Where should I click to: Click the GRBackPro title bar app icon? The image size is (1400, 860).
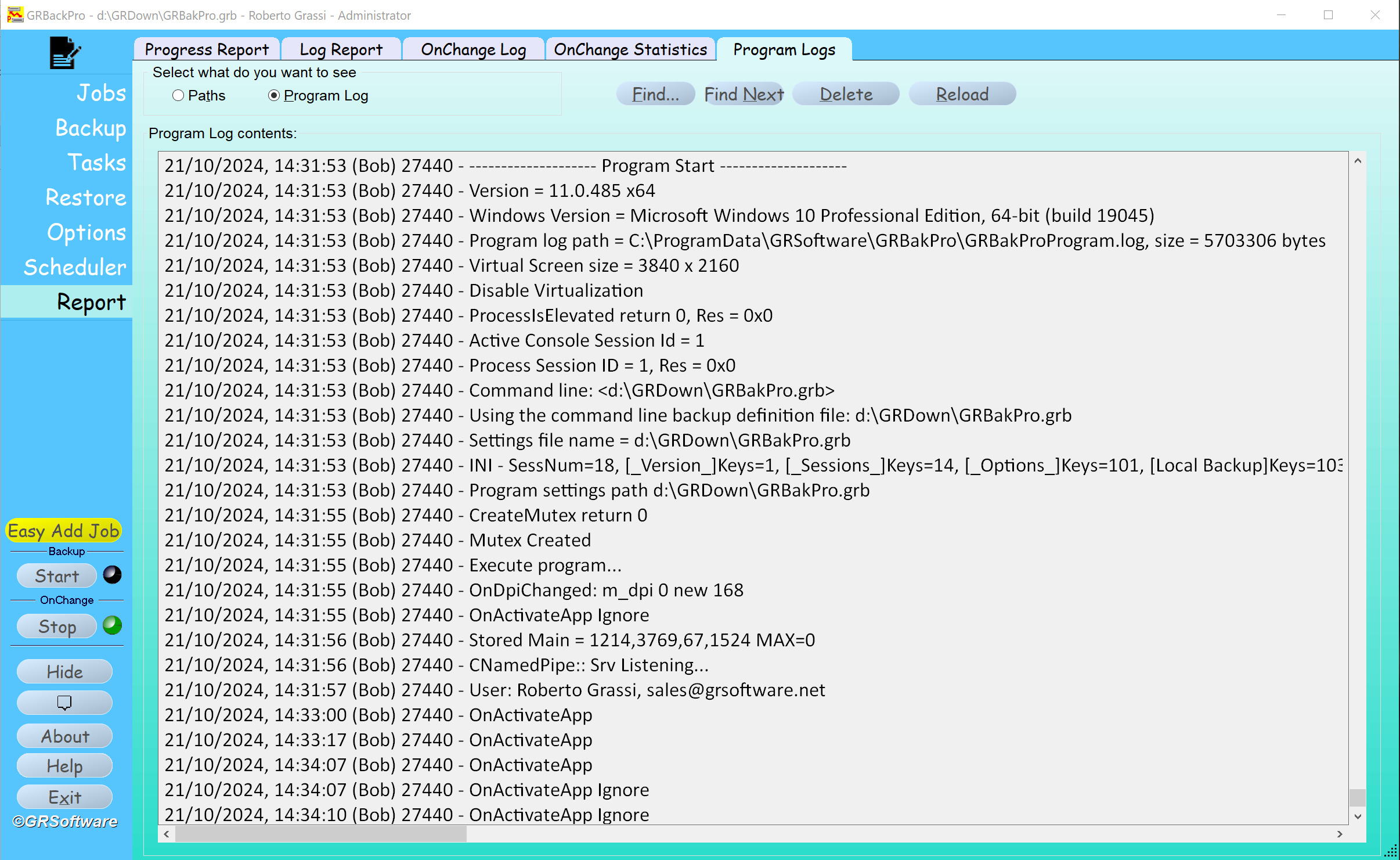[15, 15]
